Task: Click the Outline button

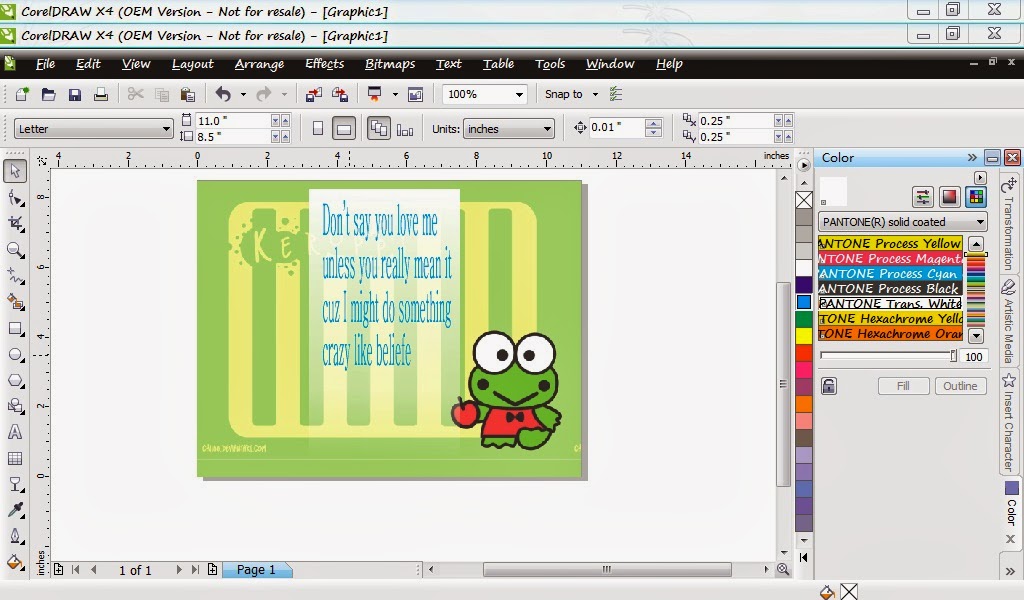Action: 960,386
